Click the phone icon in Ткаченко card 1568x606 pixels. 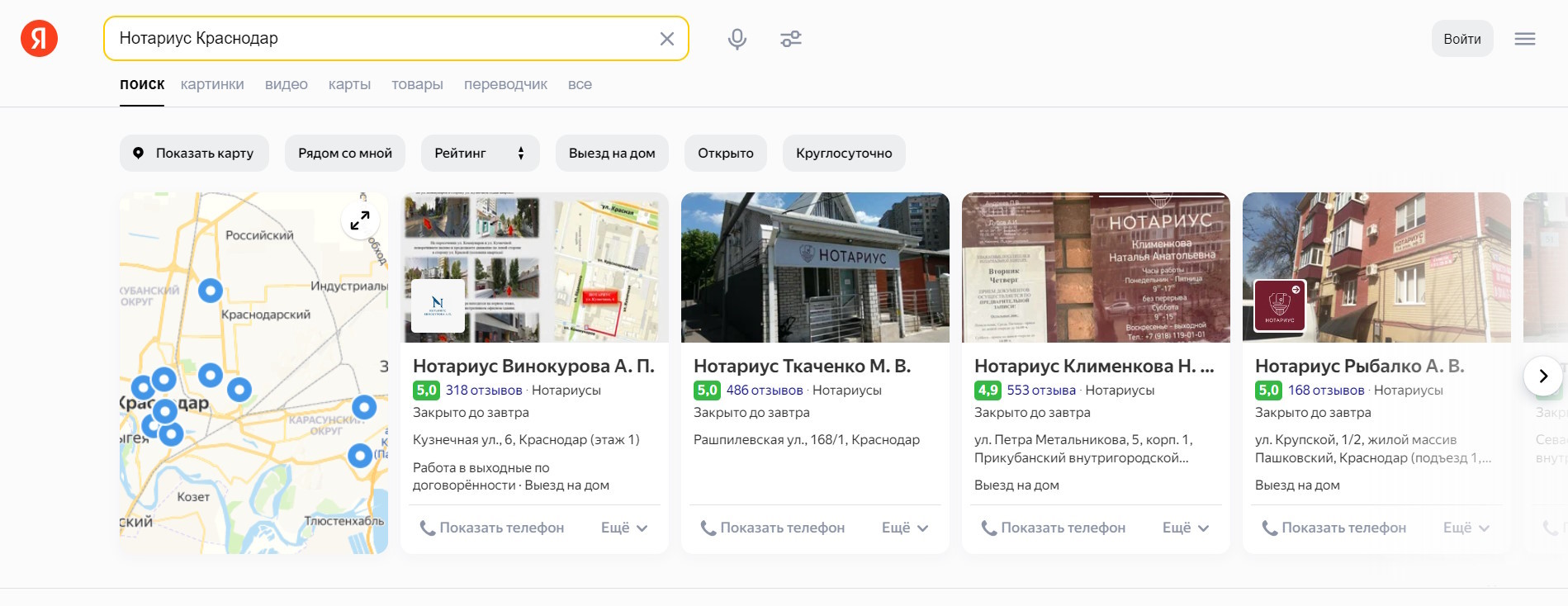708,528
